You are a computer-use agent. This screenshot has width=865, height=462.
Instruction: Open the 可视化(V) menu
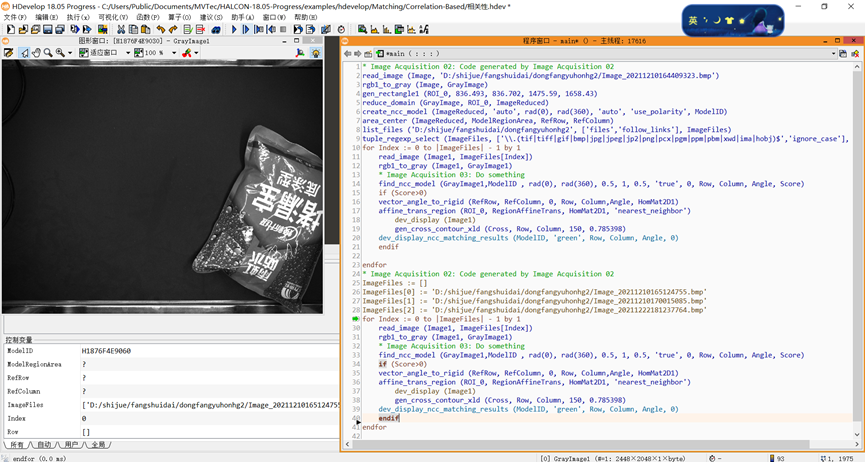click(113, 17)
